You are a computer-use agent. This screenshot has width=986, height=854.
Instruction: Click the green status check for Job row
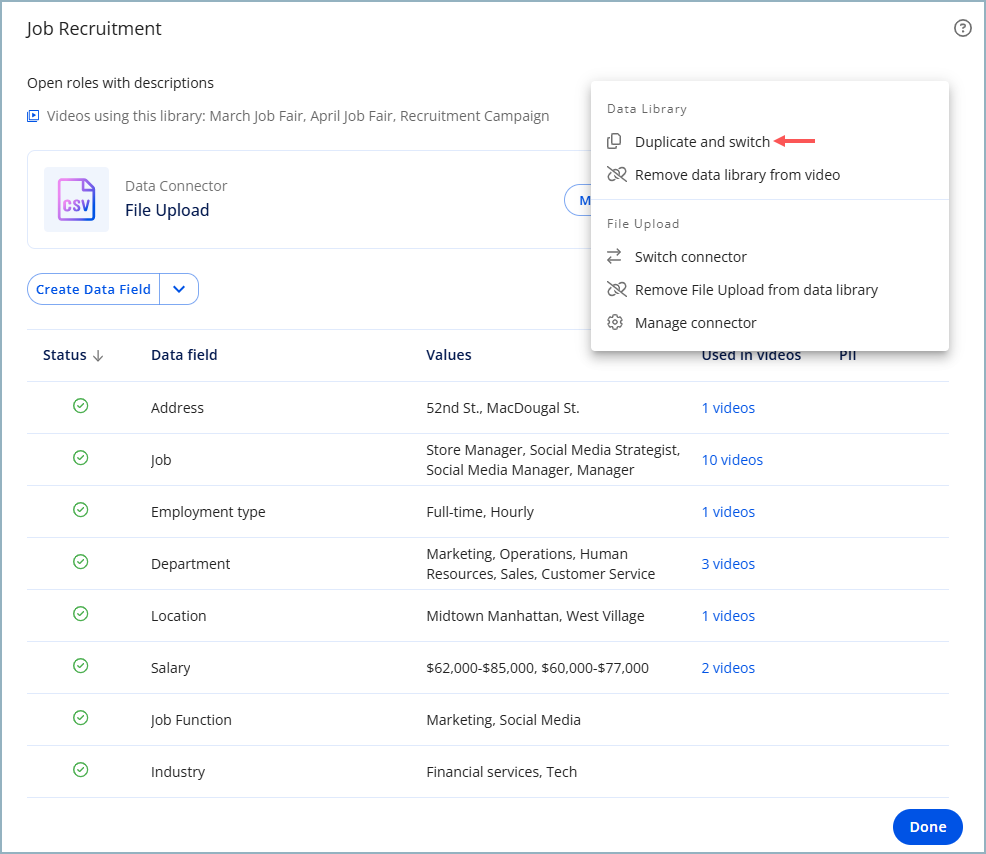click(80, 458)
